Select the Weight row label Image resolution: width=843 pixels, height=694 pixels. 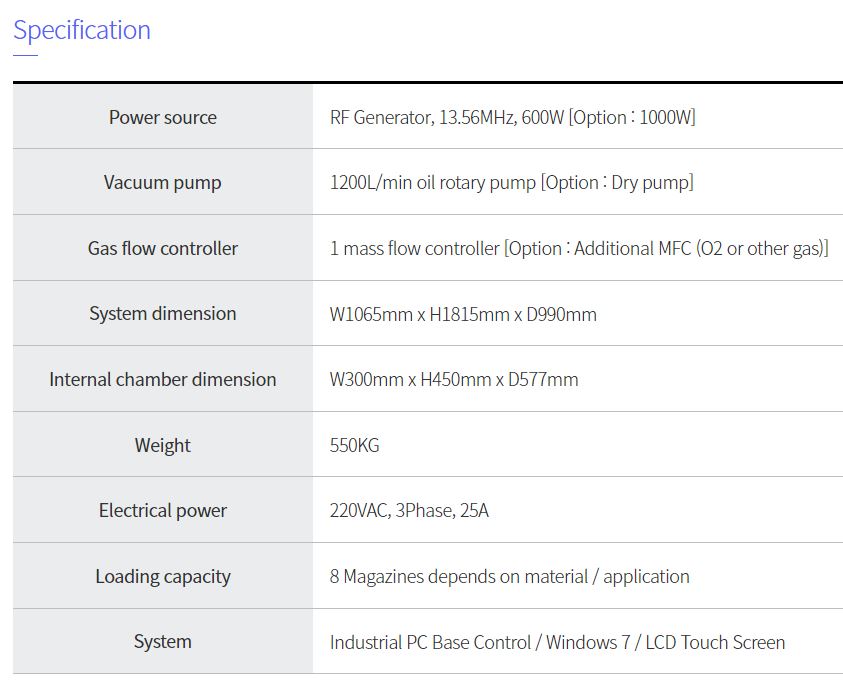tap(162, 445)
